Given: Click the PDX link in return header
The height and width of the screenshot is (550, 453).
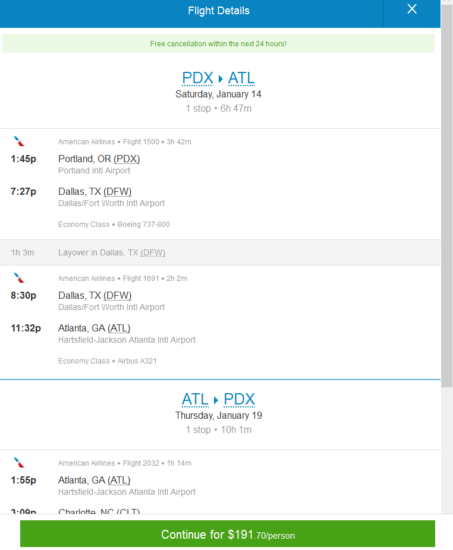Looking at the screenshot, I should [x=239, y=399].
